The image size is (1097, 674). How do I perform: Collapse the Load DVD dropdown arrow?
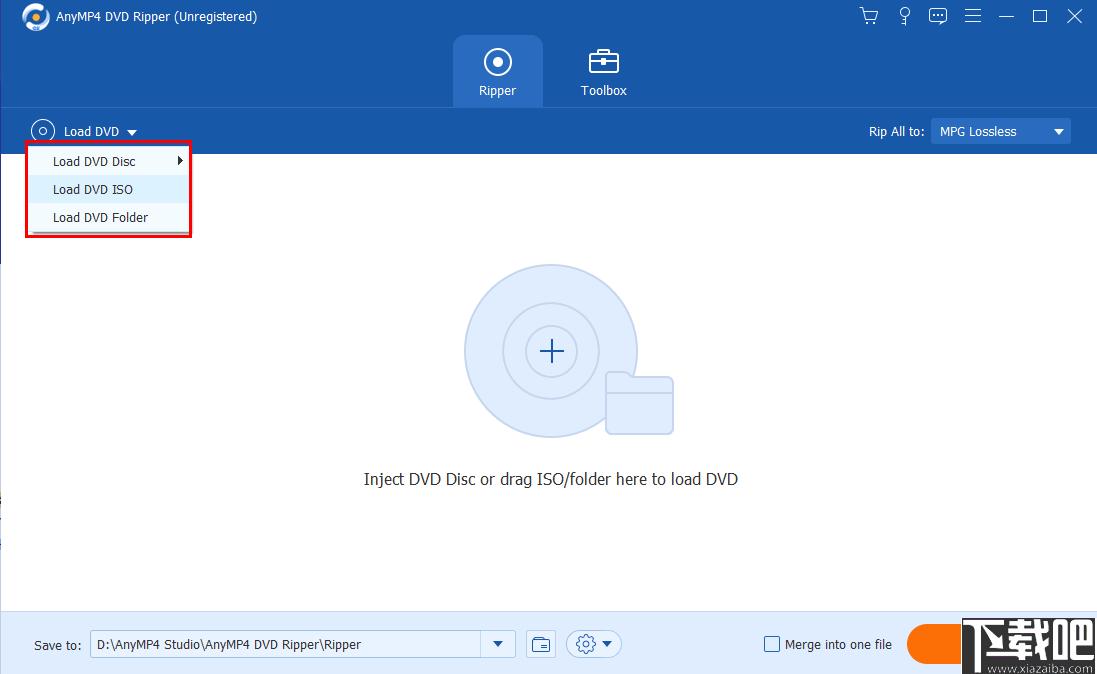point(132,132)
